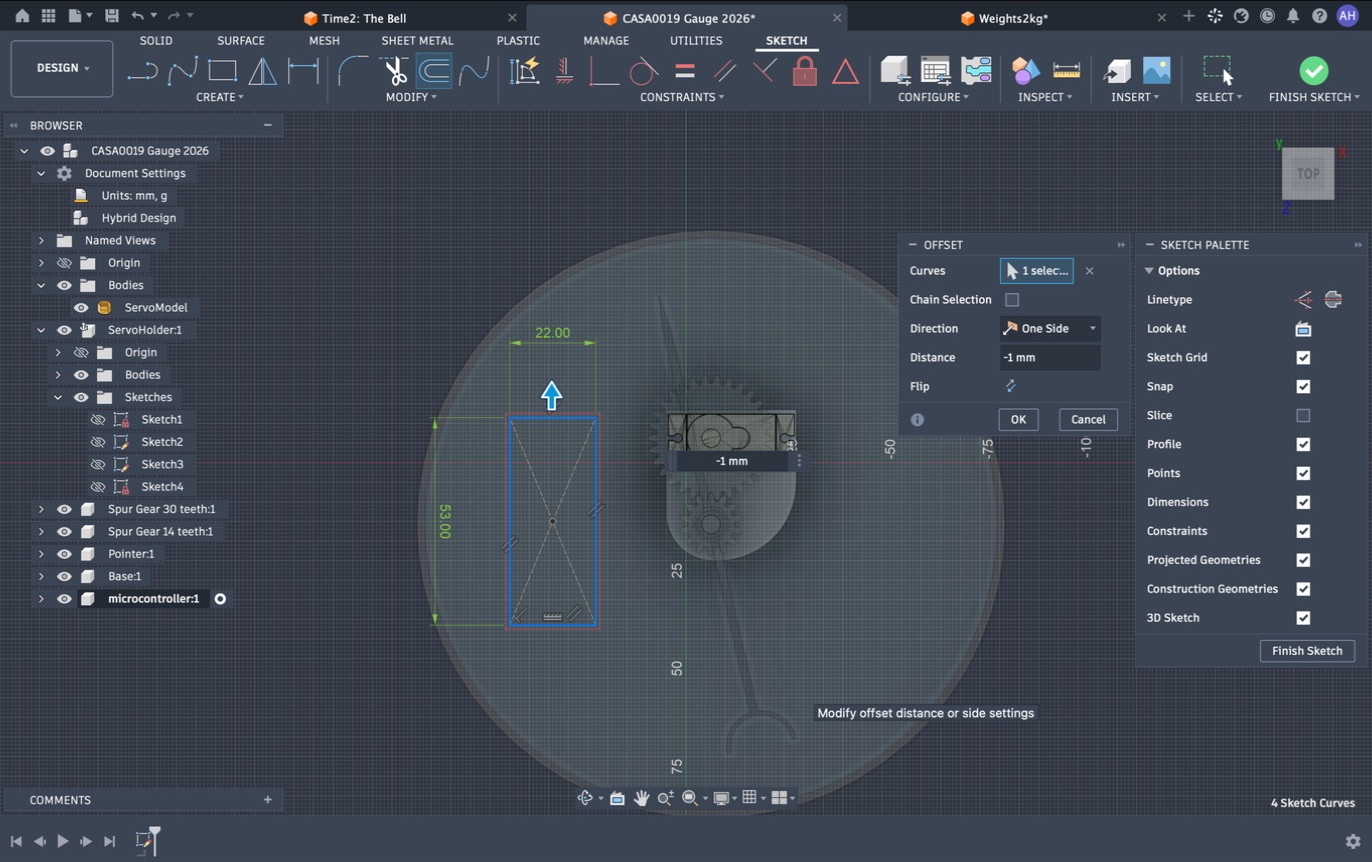Click the Finish Sketch green checkmark
Screen dimensions: 1372x862
[x=1314, y=70]
